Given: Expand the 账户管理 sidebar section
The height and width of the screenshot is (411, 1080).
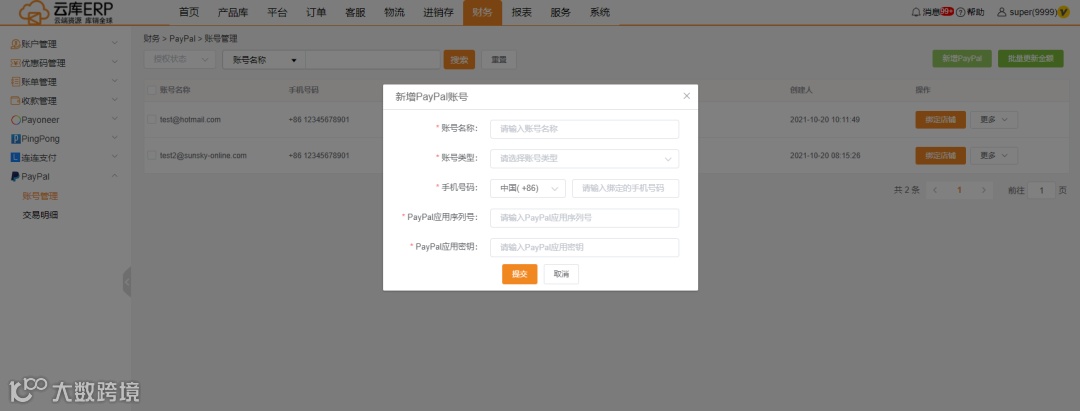Looking at the screenshot, I should pyautogui.click(x=115, y=43).
